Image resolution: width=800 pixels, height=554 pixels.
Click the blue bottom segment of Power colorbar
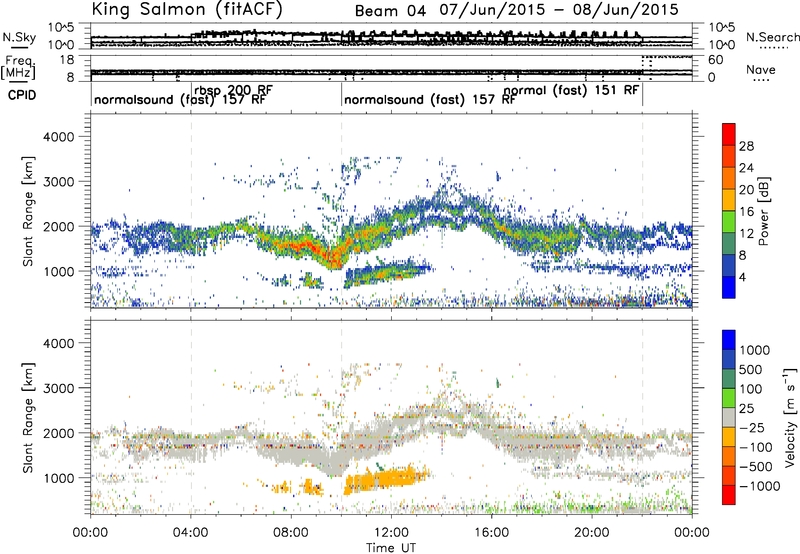pos(729,287)
